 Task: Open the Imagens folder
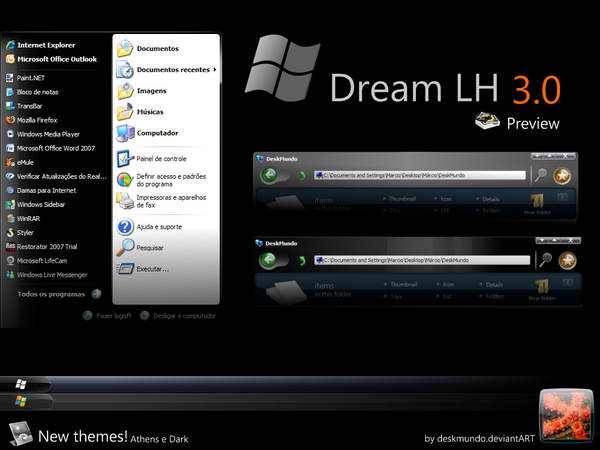coord(142,91)
